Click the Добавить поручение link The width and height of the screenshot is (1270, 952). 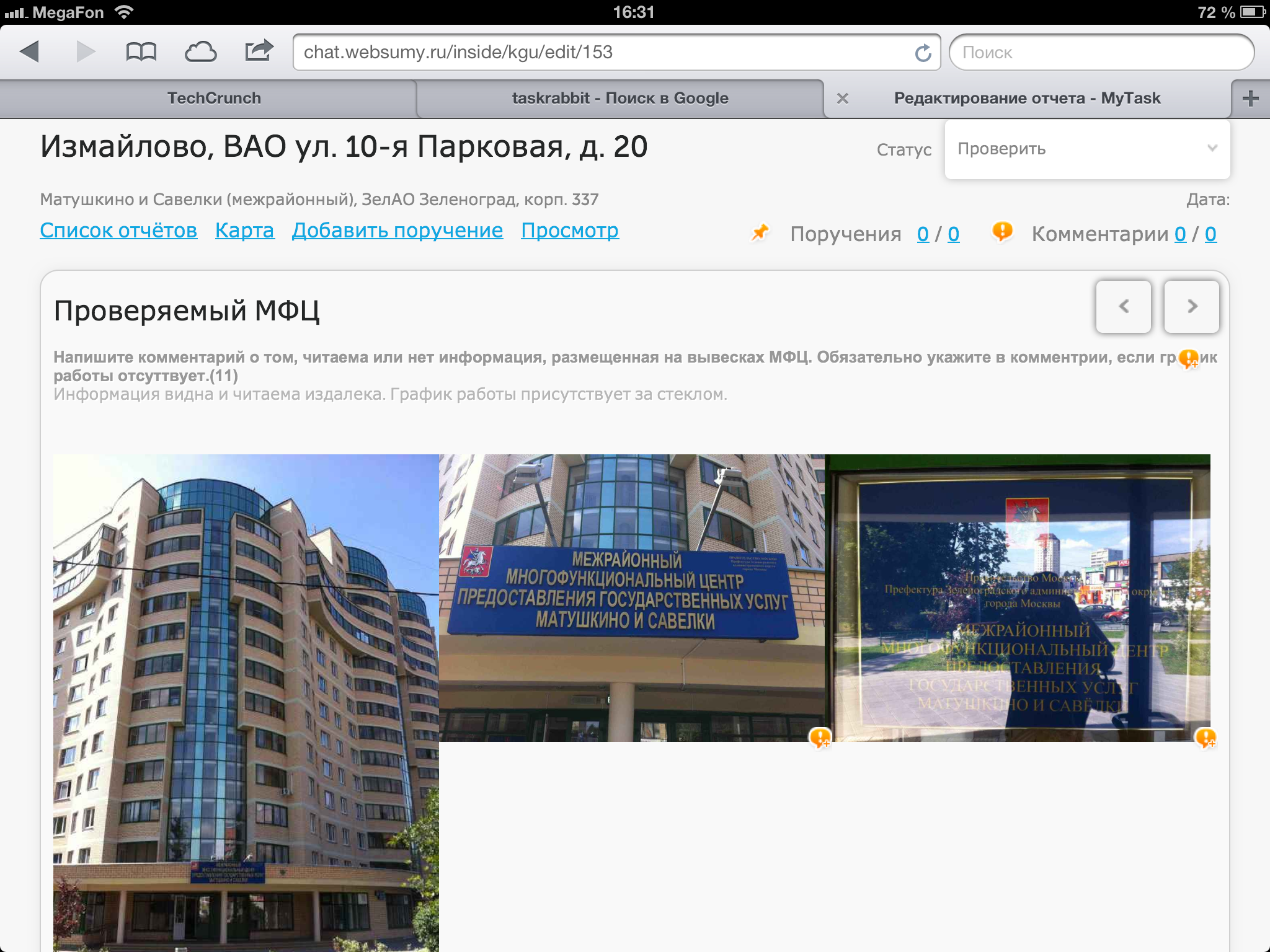(x=397, y=231)
